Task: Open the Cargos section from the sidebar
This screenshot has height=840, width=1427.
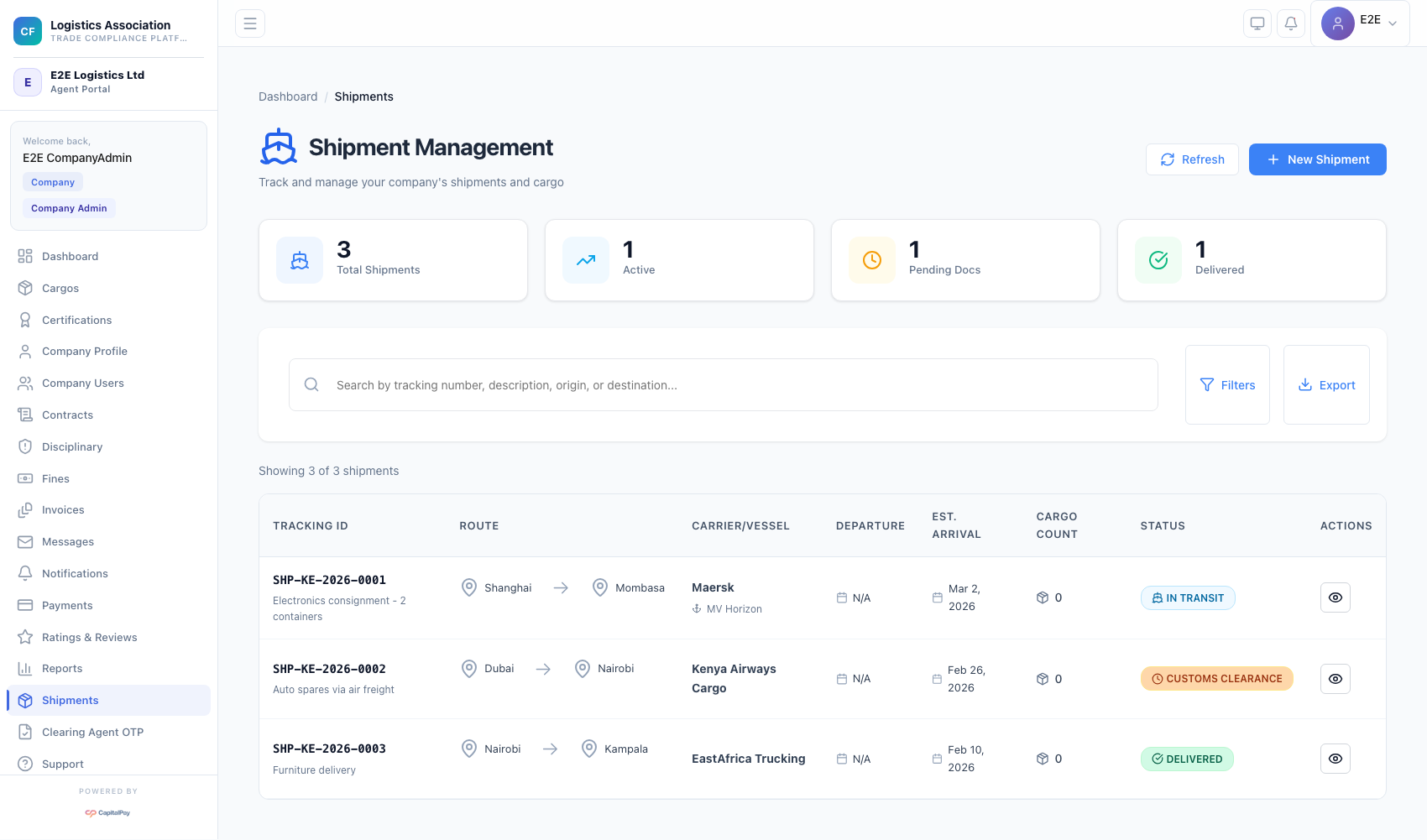Action: (x=60, y=288)
